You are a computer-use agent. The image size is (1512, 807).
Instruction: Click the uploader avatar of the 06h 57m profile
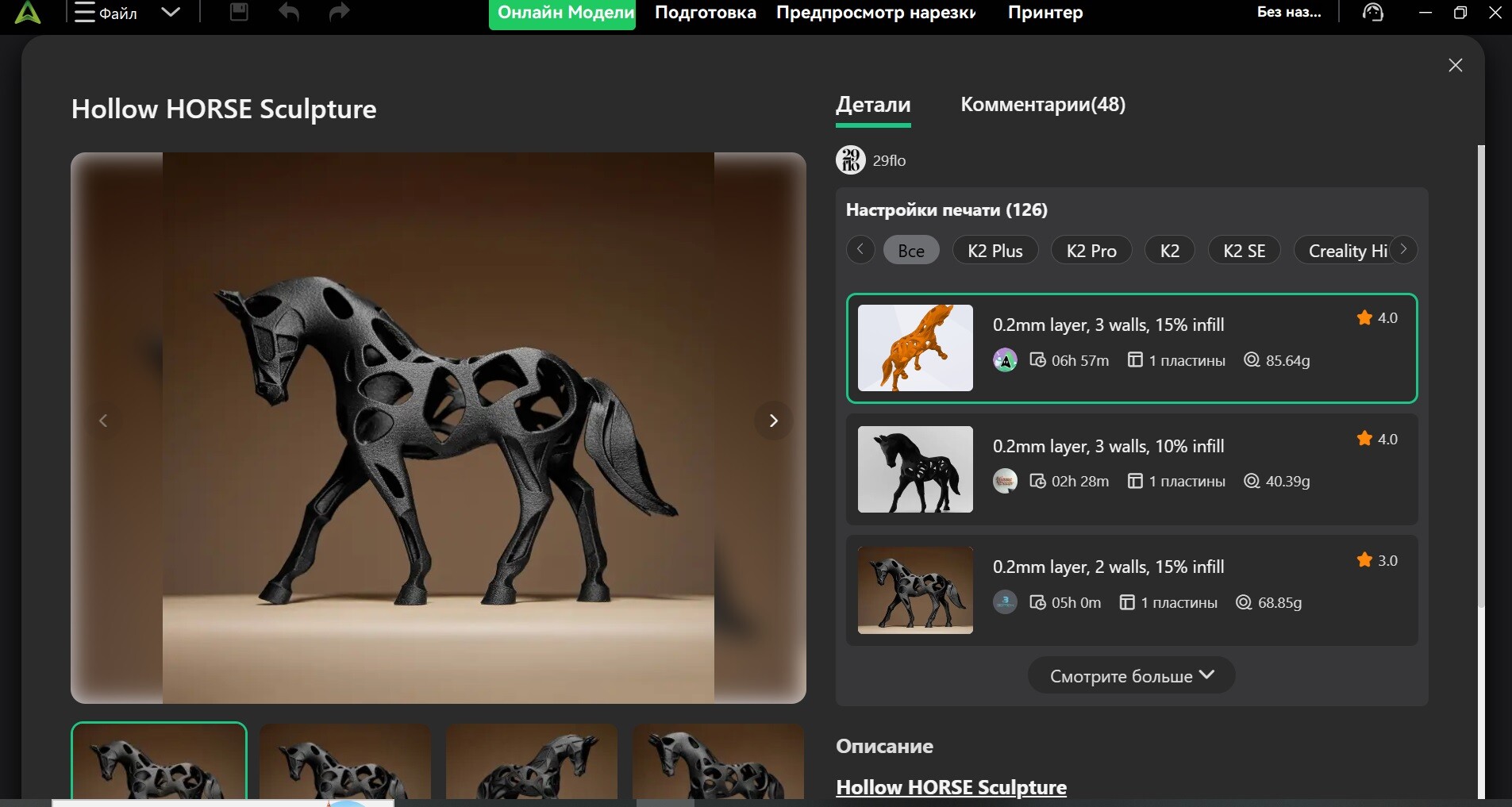[x=1005, y=360]
